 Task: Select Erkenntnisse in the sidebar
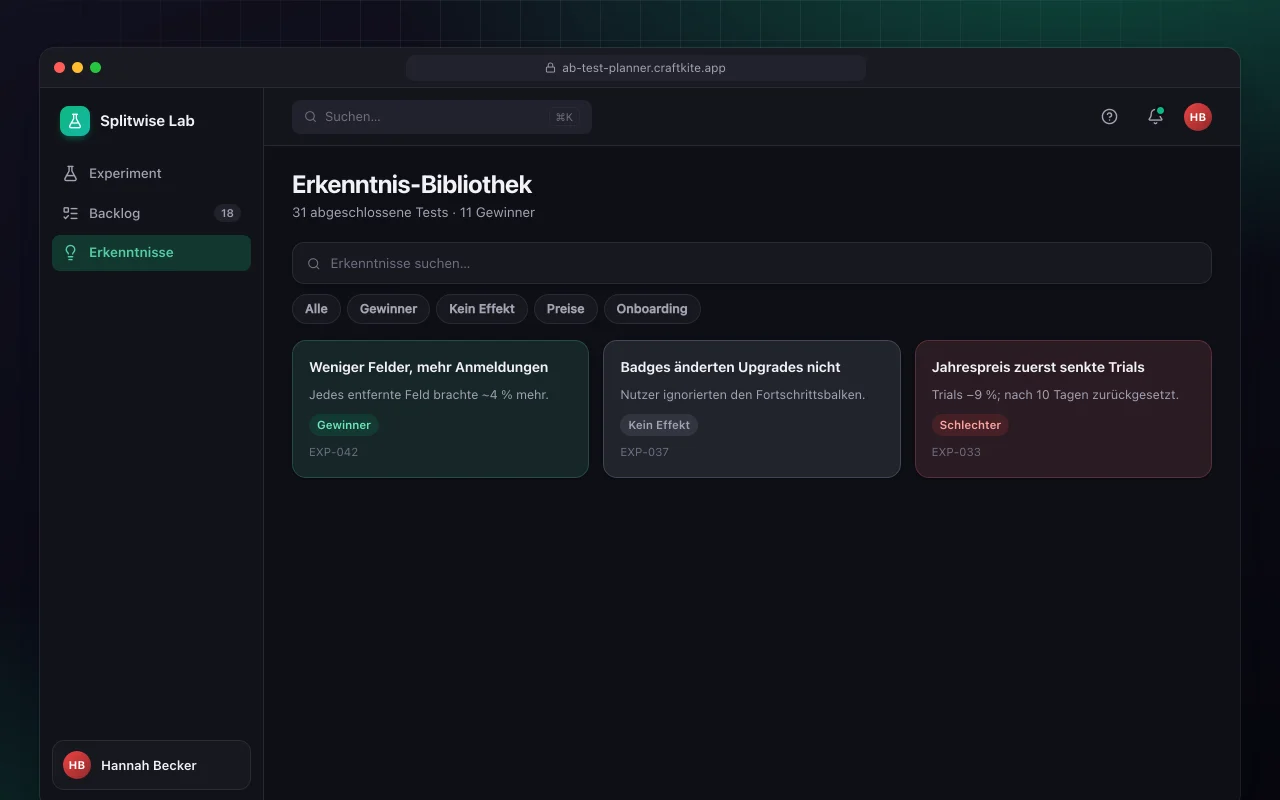coord(151,253)
